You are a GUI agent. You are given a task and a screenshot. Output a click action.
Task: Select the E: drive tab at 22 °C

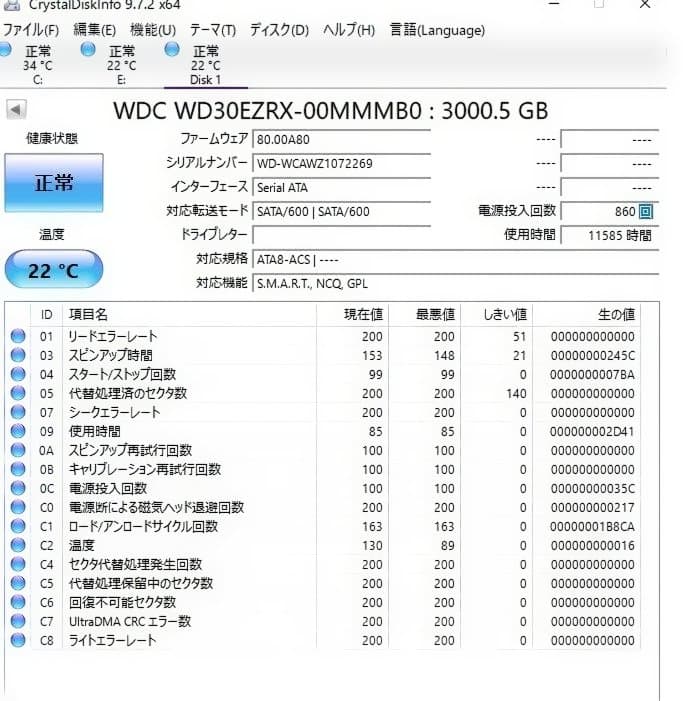point(121,64)
